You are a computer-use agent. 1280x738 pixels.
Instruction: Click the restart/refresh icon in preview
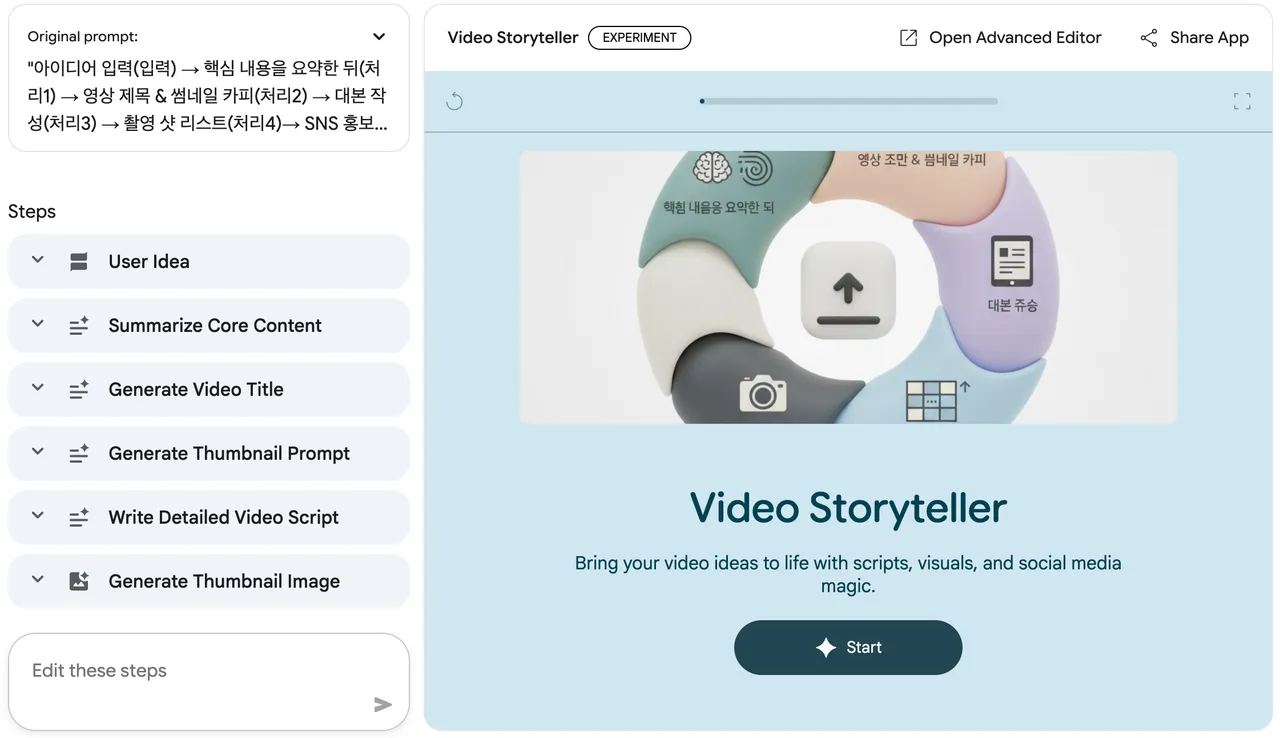tap(454, 101)
